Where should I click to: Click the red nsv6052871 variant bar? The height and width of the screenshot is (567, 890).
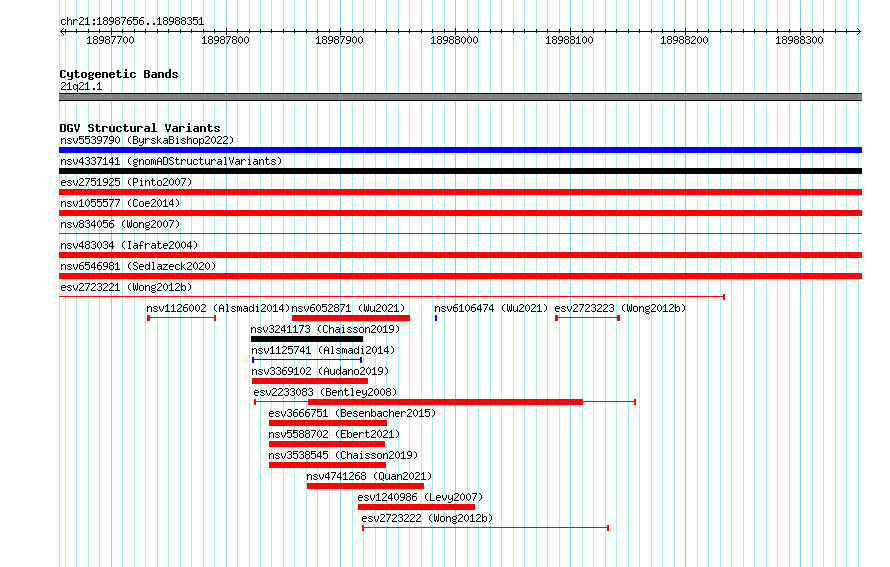click(x=351, y=318)
